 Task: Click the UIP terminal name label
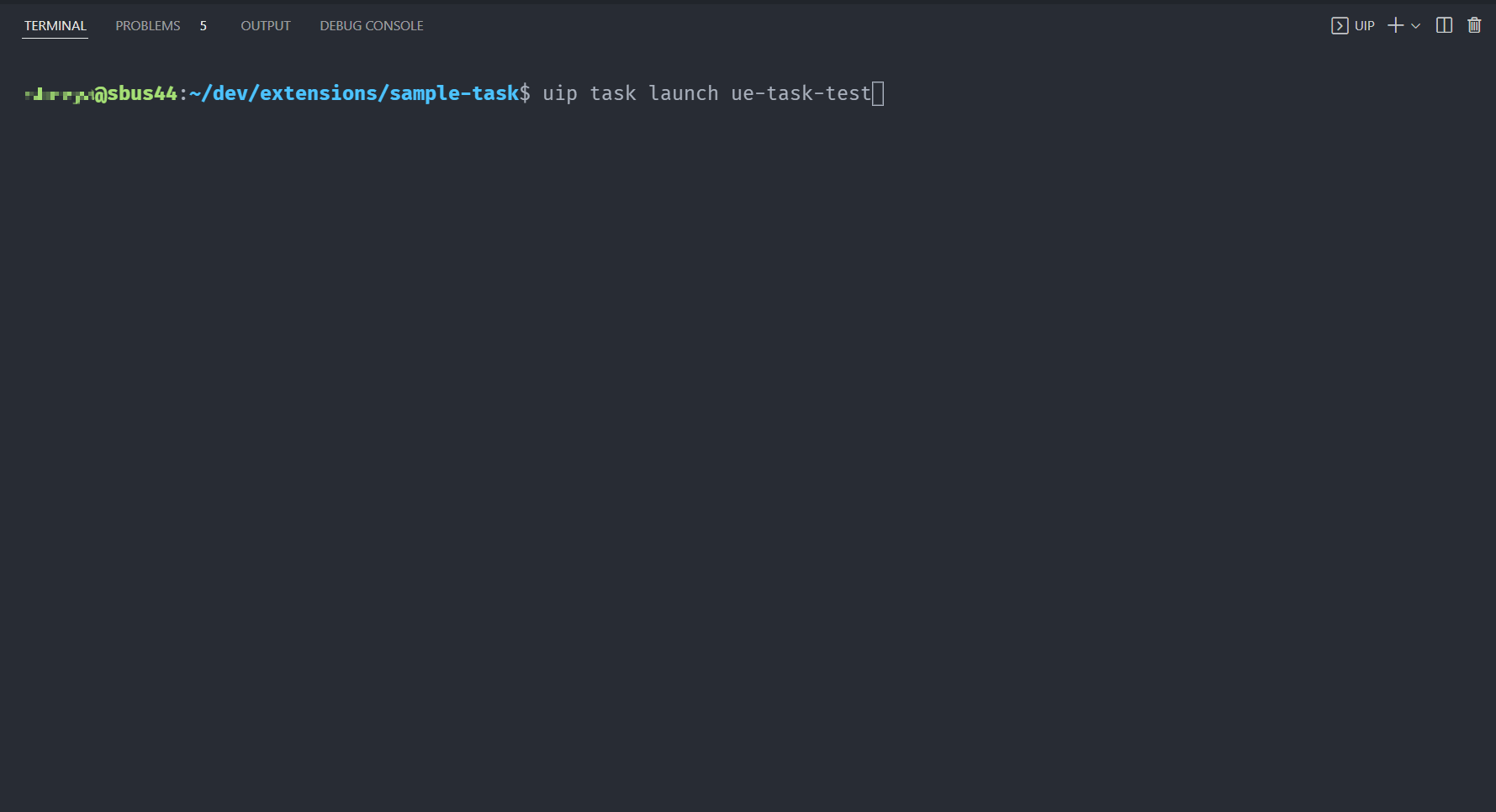pyautogui.click(x=1365, y=26)
